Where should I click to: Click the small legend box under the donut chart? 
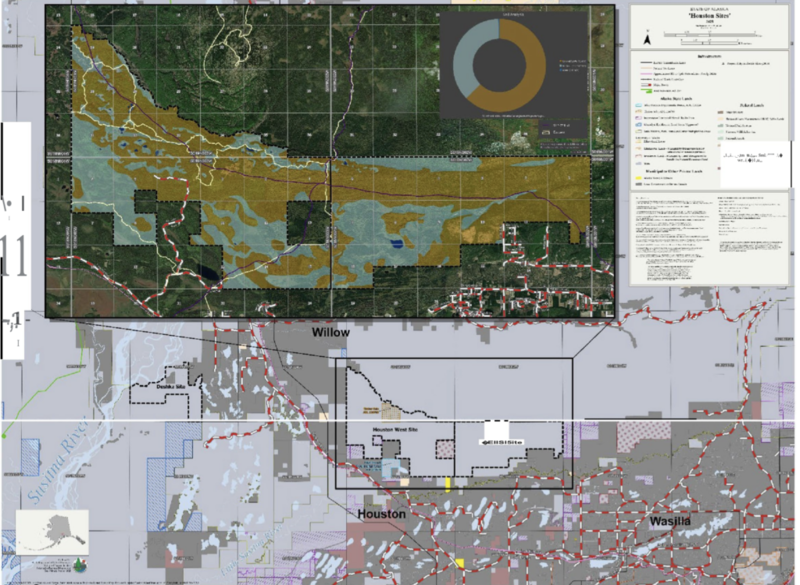coord(563,129)
